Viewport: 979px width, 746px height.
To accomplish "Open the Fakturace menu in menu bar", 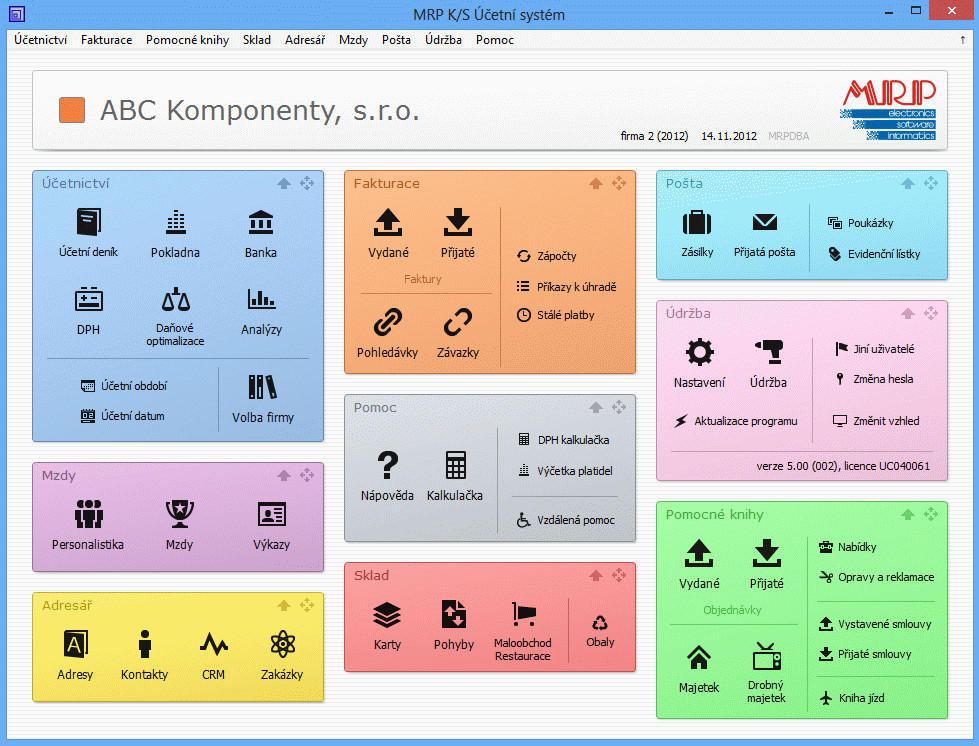I will (x=107, y=40).
